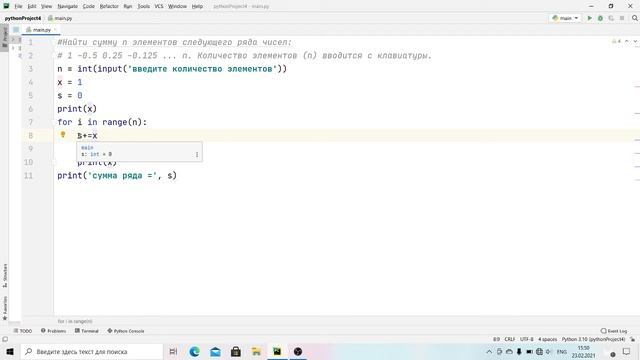
Task: Click the warnings count indicator in editor corner
Action: click(x=616, y=41)
